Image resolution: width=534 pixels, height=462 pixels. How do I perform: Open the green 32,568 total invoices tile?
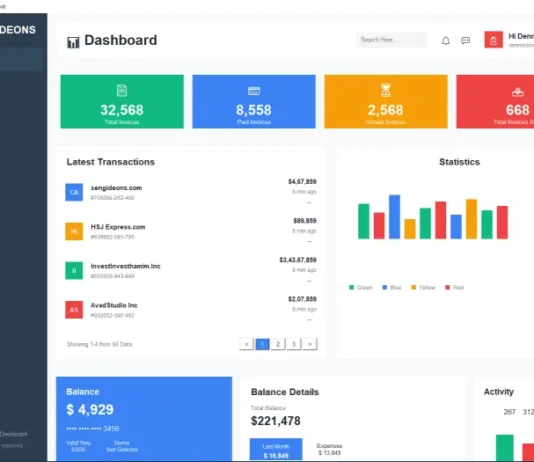(122, 101)
